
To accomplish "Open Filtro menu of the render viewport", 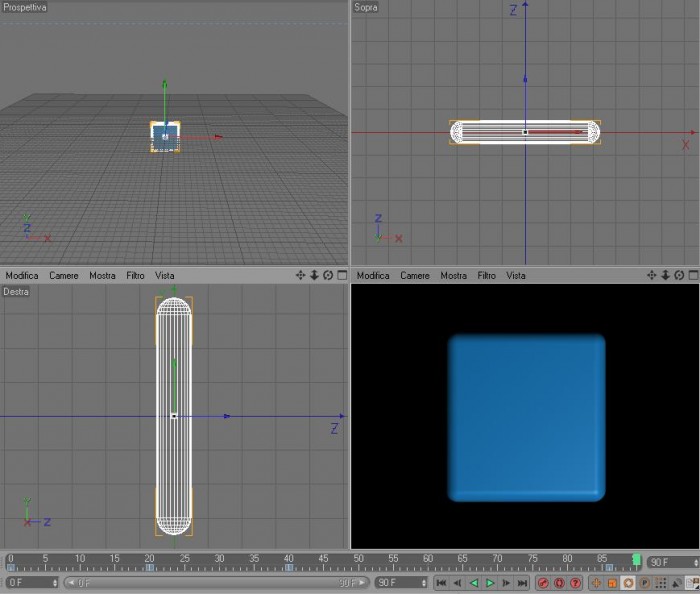I will (x=487, y=275).
